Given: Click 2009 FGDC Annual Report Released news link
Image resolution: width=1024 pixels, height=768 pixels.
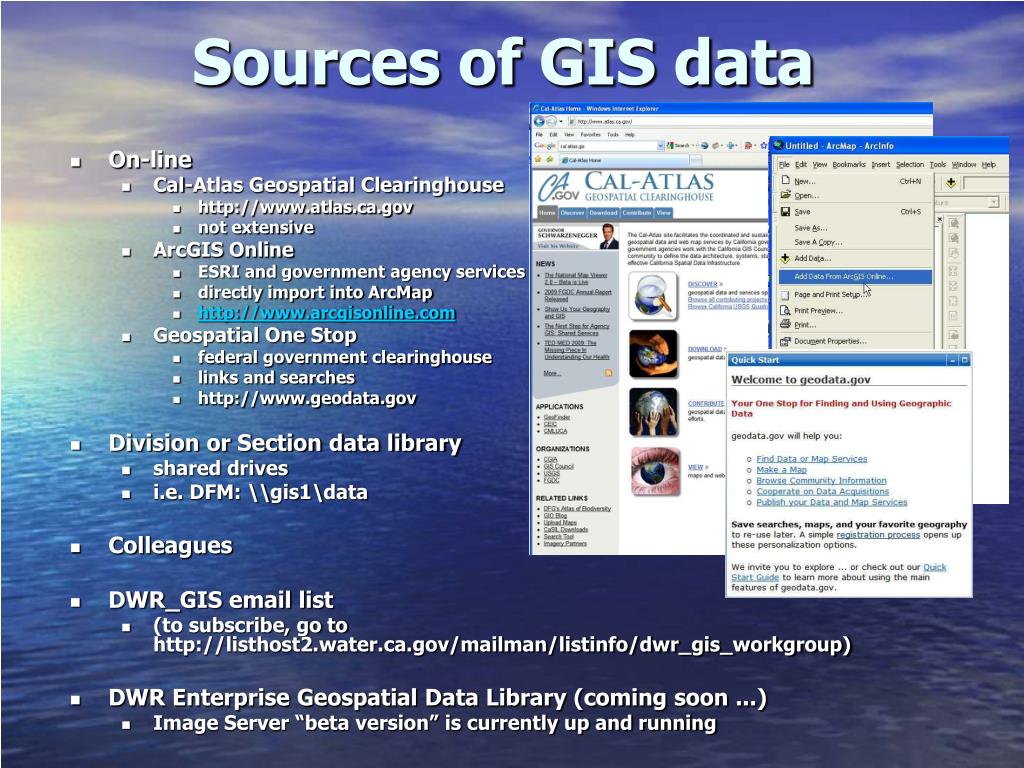Looking at the screenshot, I should click(x=578, y=295).
